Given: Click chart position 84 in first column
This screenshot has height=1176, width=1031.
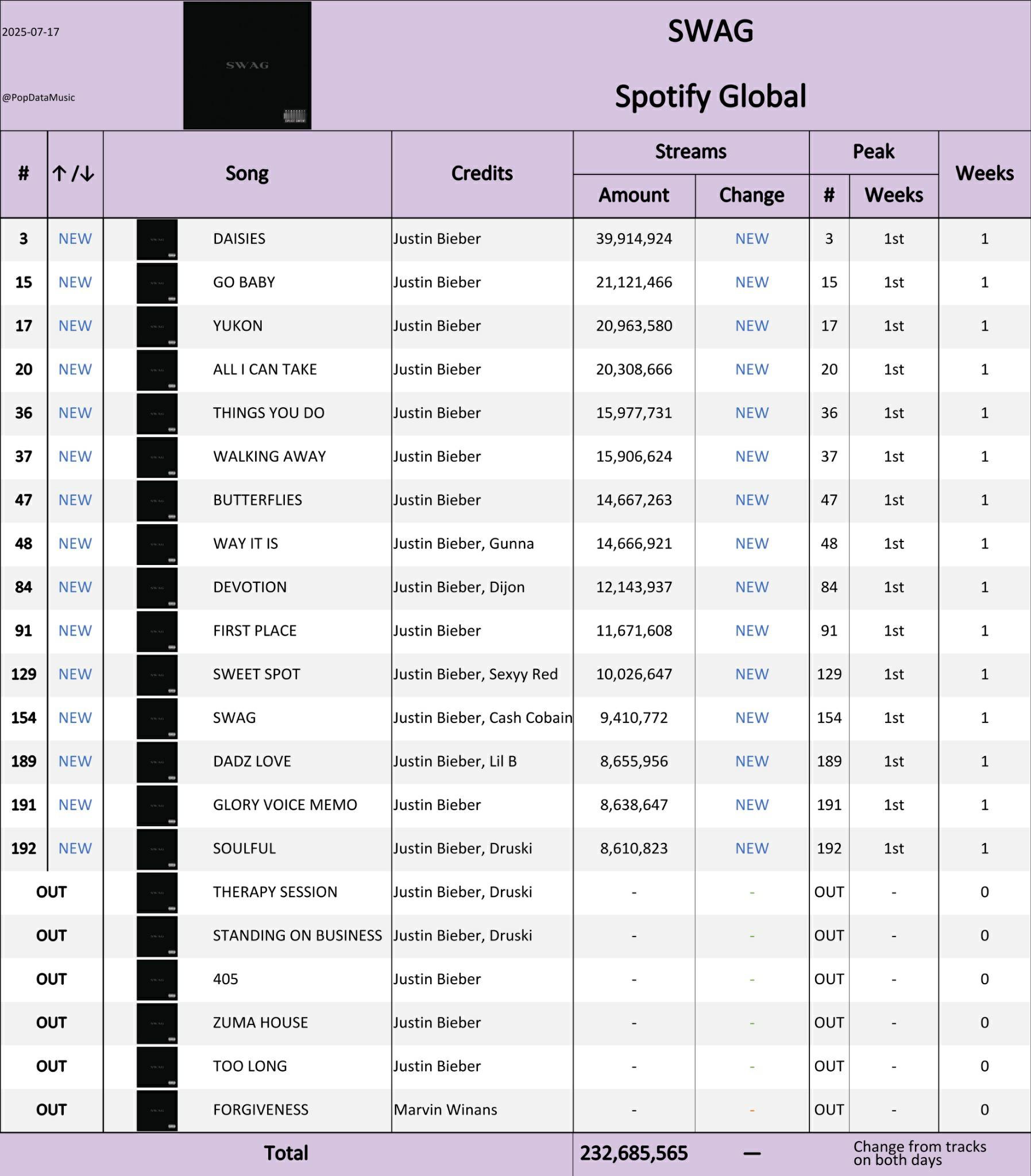Looking at the screenshot, I should (24, 587).
